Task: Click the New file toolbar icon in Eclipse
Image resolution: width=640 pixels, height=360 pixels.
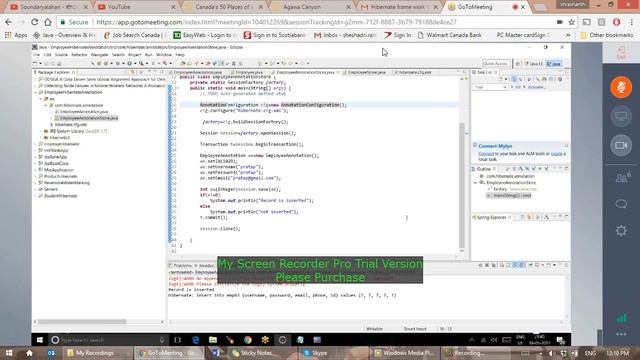Action: 36,64
